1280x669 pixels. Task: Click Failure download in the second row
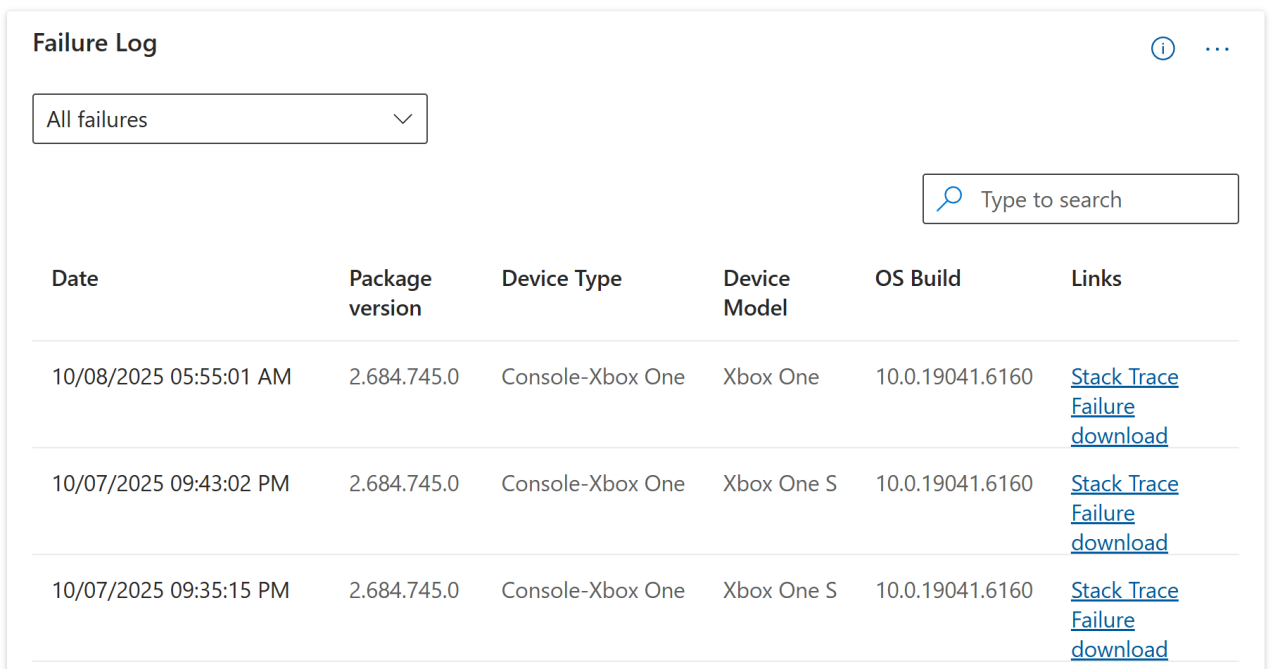[x=1119, y=527]
